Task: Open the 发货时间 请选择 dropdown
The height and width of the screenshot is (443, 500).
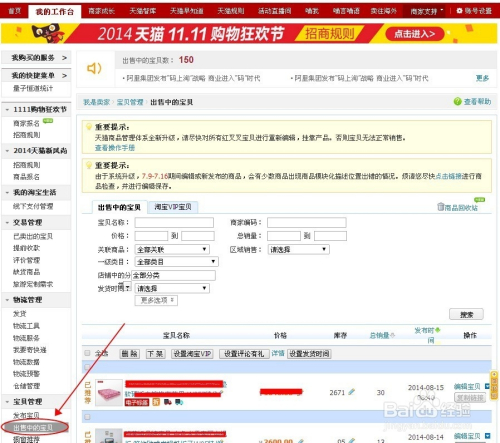Action: tap(172, 288)
